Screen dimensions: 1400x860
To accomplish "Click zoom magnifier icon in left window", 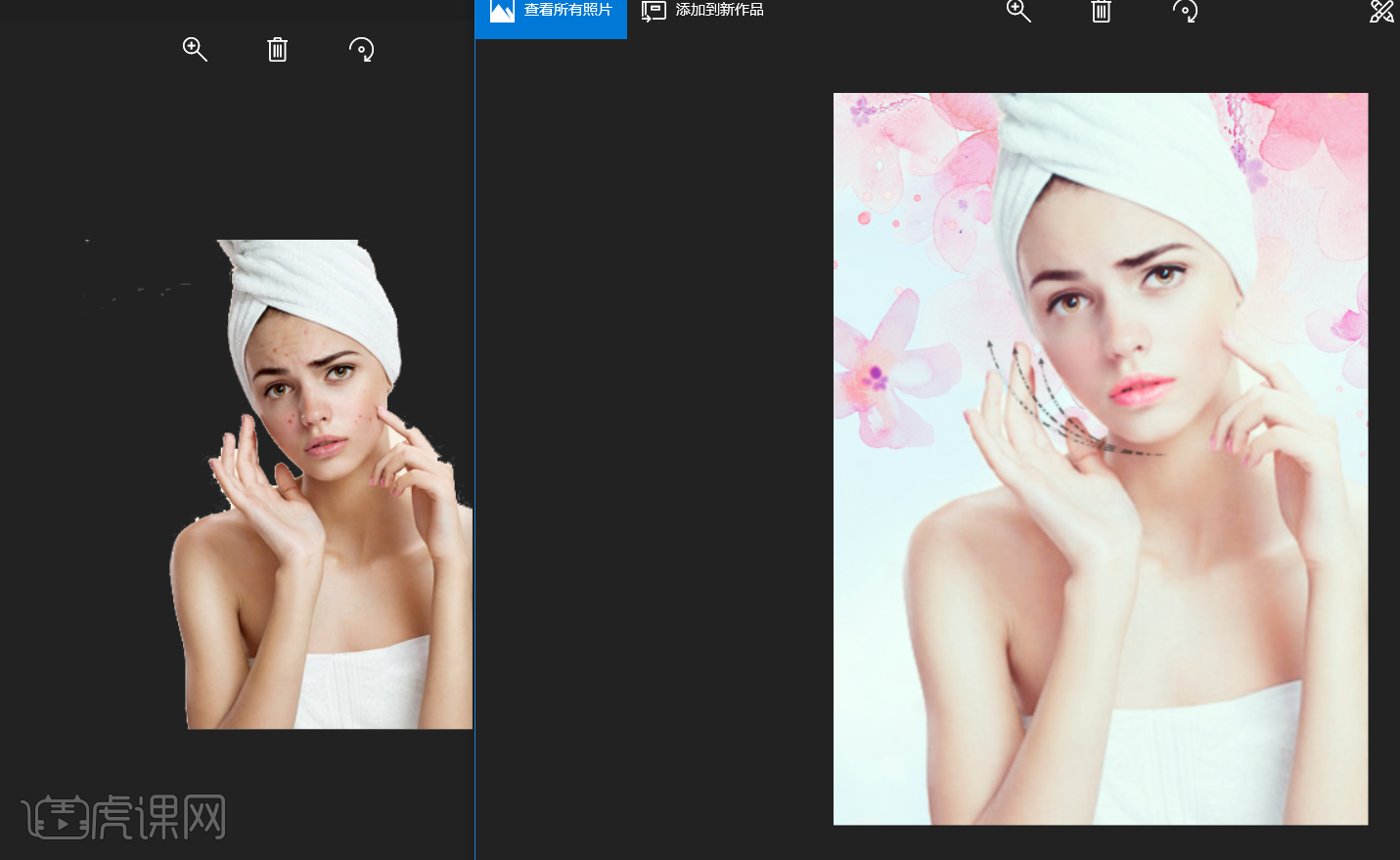I will pos(195,49).
